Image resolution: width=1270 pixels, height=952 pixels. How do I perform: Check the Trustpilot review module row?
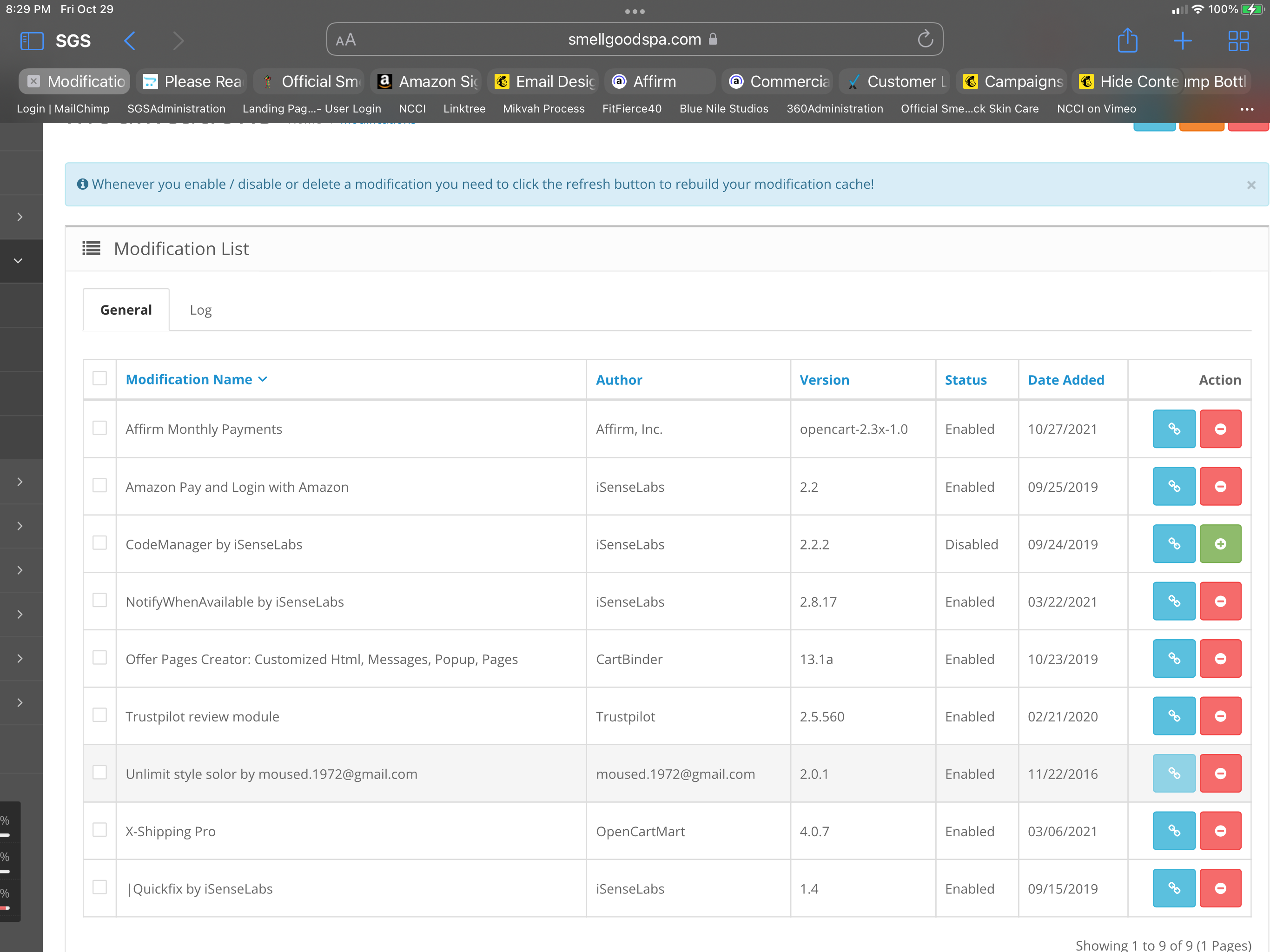pos(100,715)
